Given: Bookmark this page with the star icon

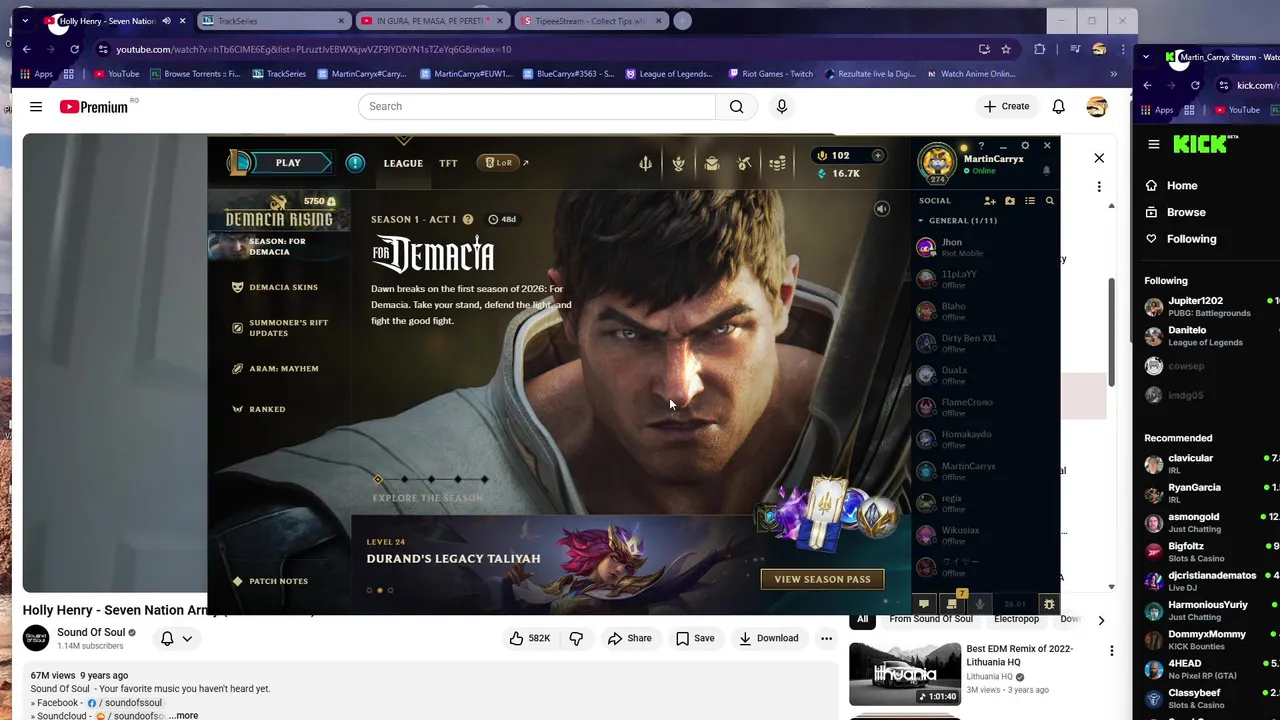Looking at the screenshot, I should (1006, 49).
